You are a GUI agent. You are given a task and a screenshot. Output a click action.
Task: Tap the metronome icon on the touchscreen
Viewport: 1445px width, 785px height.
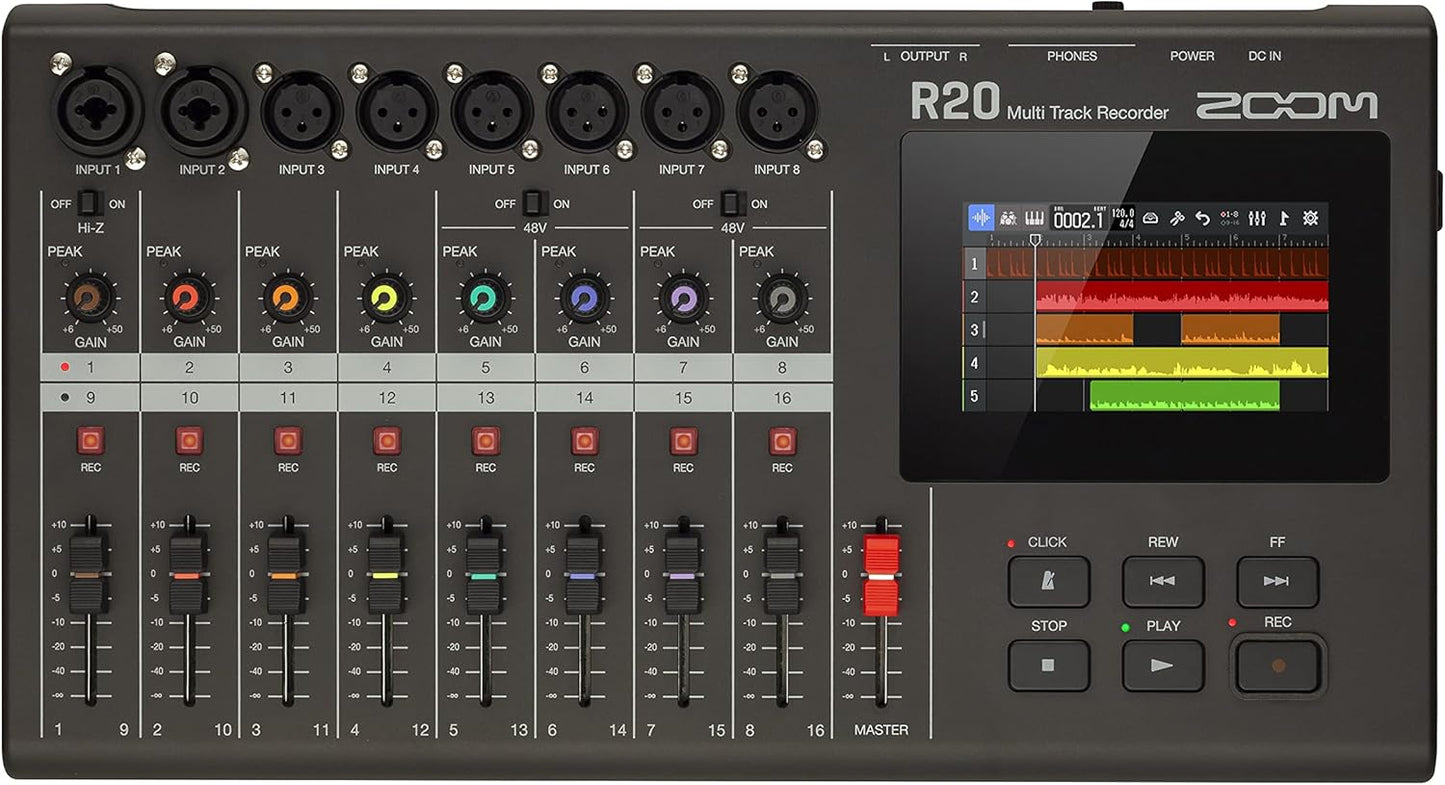point(1151,216)
